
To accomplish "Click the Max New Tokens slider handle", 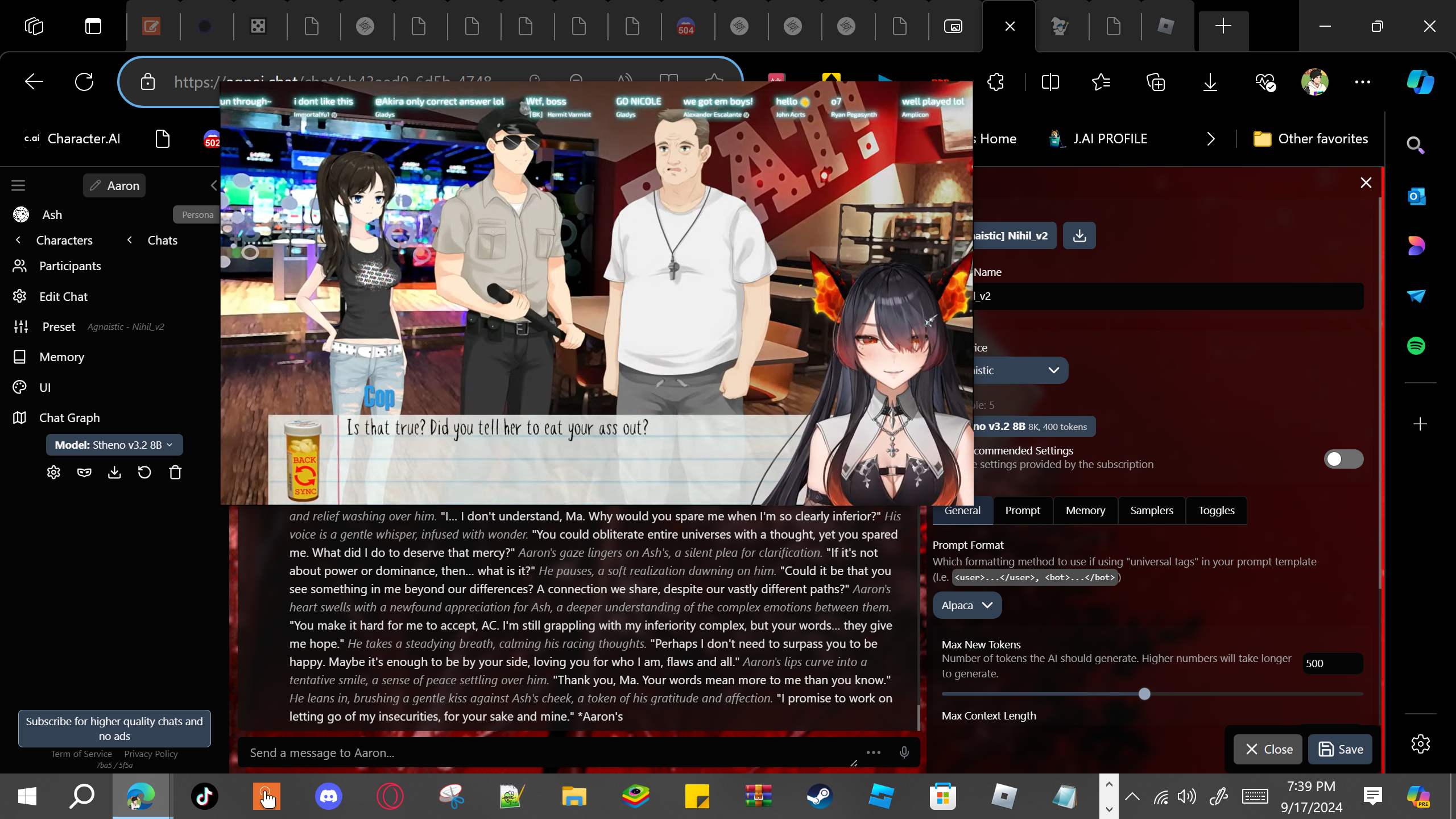I will coord(1144,694).
